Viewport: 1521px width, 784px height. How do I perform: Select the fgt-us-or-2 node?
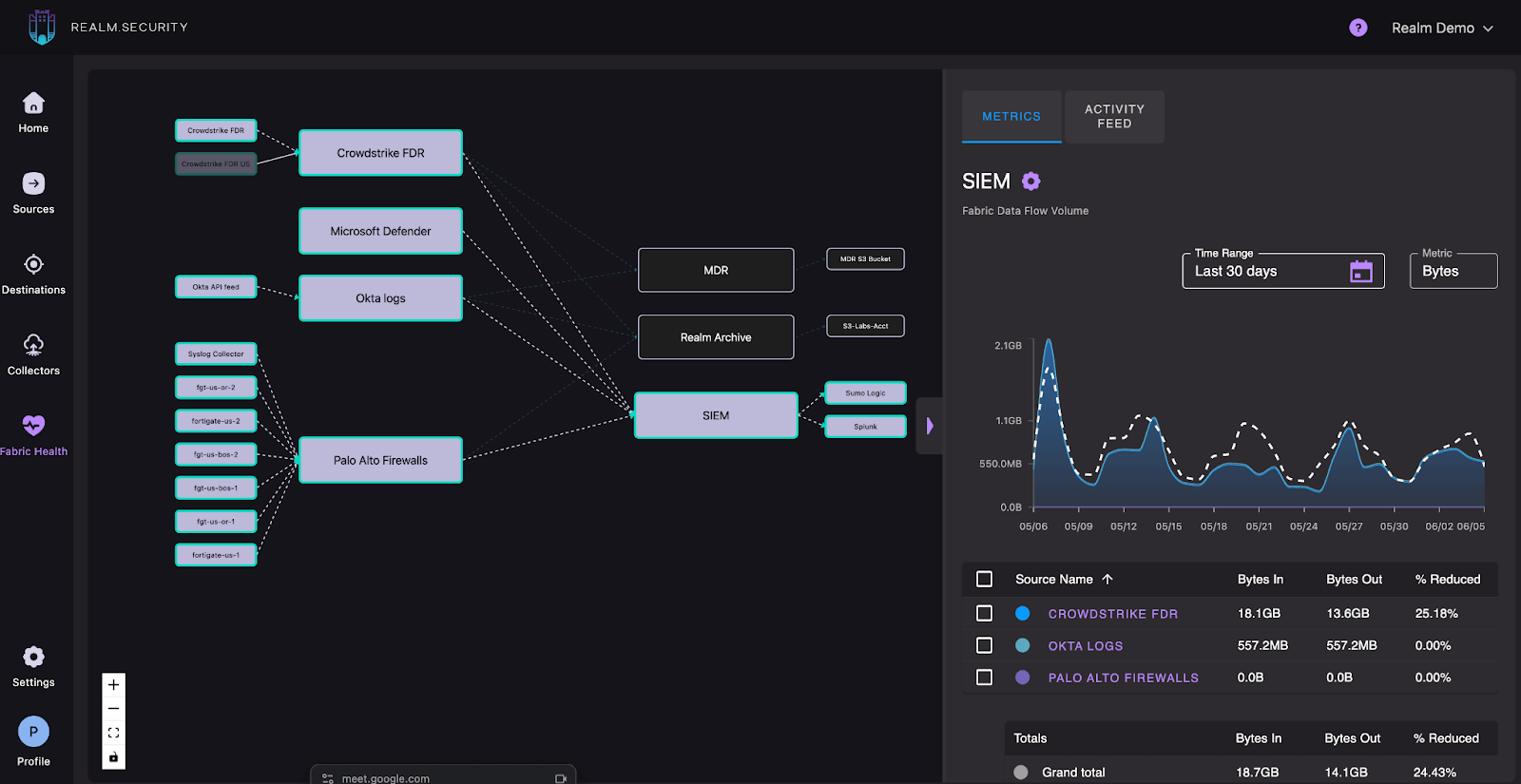click(216, 388)
